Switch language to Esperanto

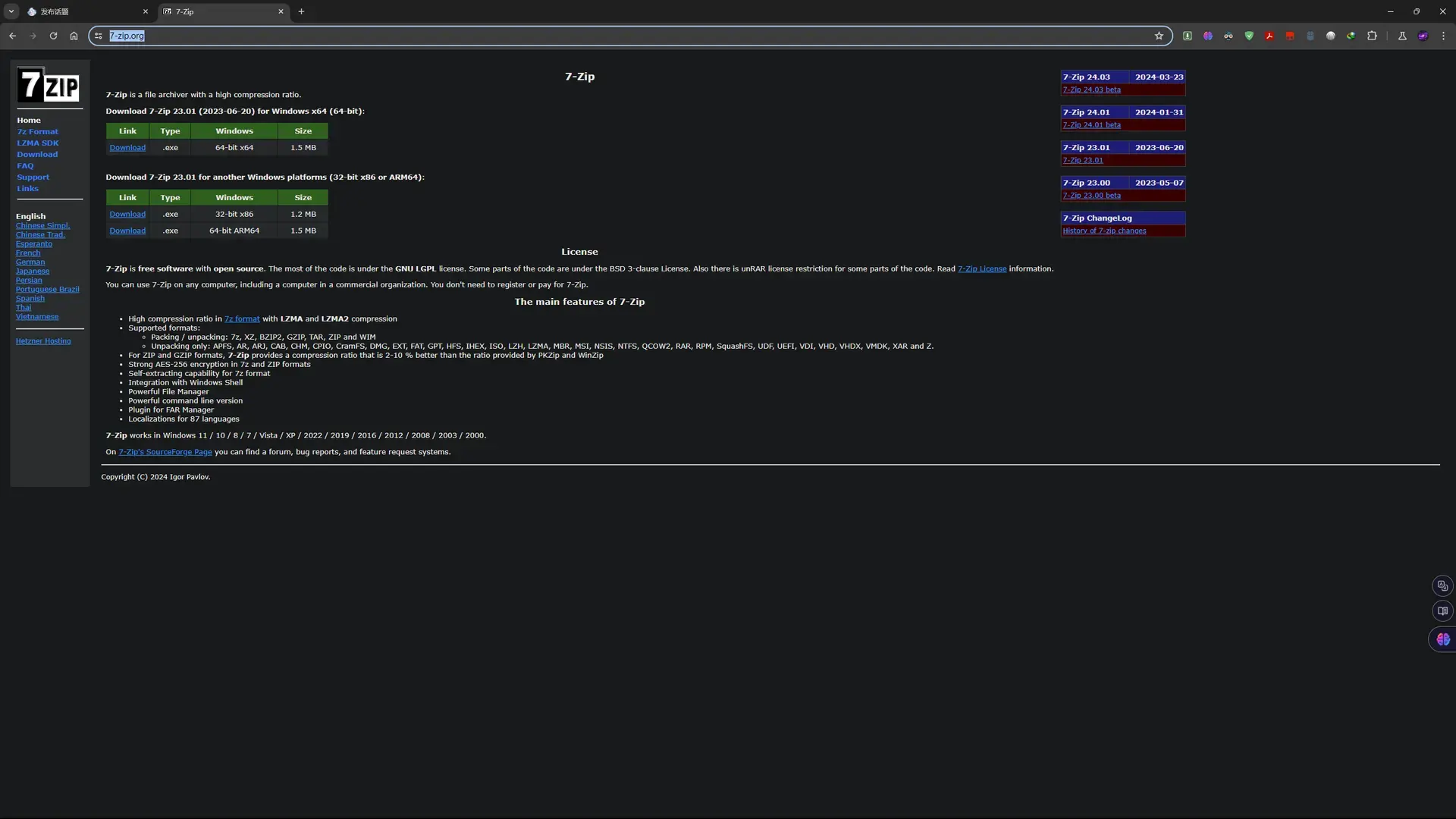[x=34, y=244]
